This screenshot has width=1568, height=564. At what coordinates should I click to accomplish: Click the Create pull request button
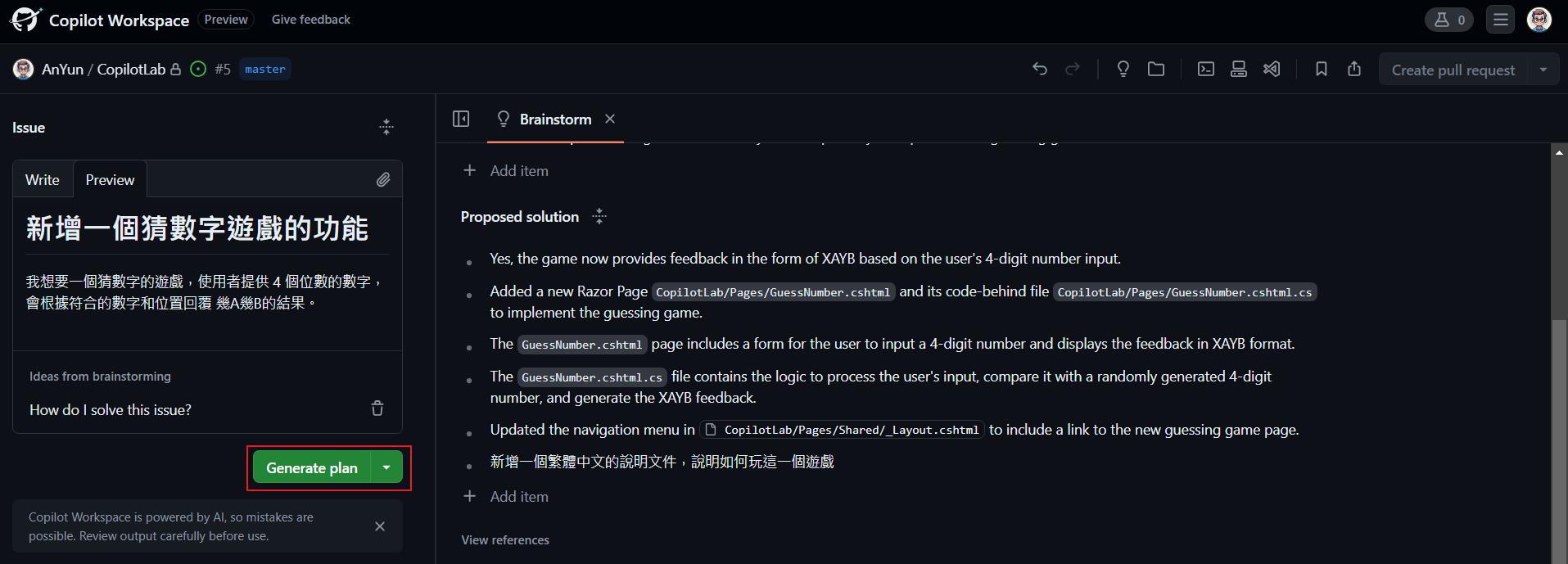click(x=1453, y=70)
